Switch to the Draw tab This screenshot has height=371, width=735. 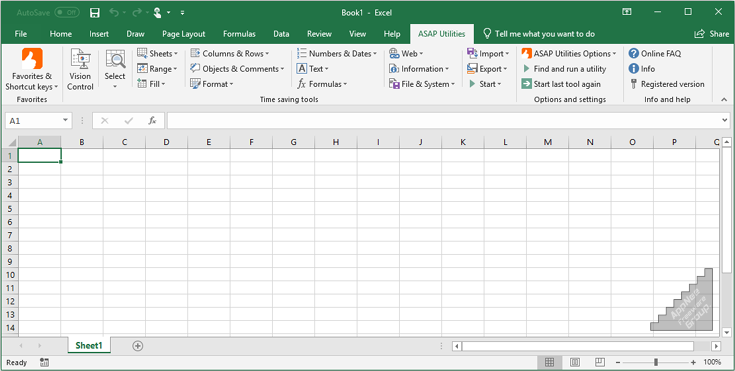[x=135, y=34]
